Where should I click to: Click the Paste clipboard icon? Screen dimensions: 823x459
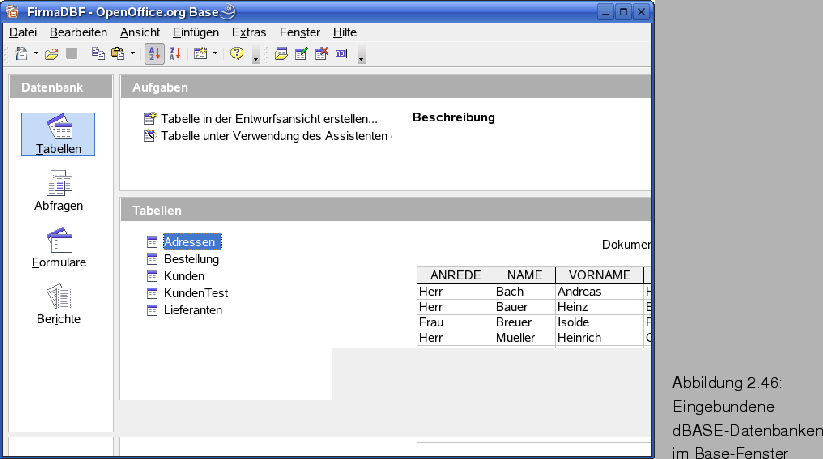(x=118, y=54)
